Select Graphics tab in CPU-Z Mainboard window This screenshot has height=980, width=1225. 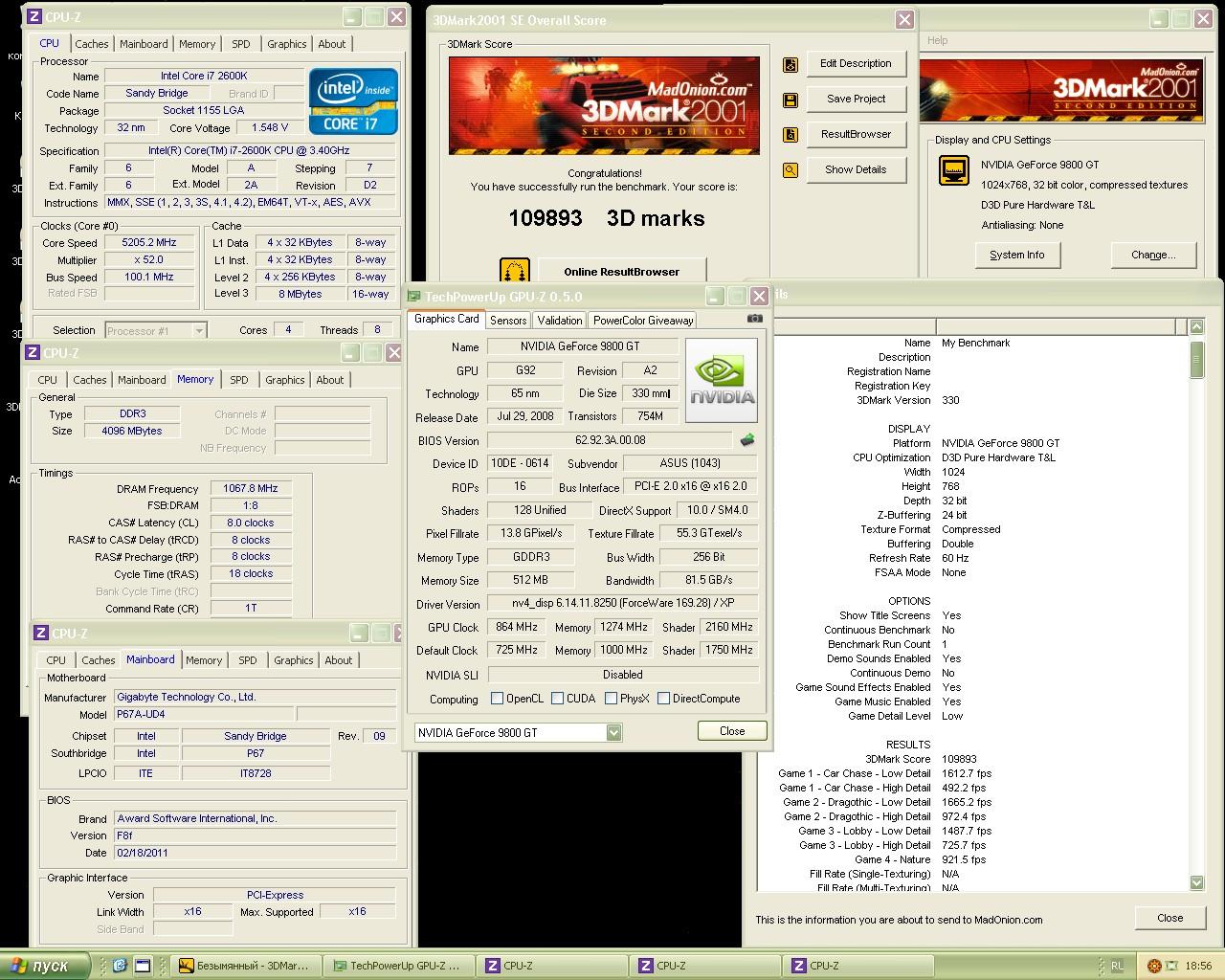293,660
